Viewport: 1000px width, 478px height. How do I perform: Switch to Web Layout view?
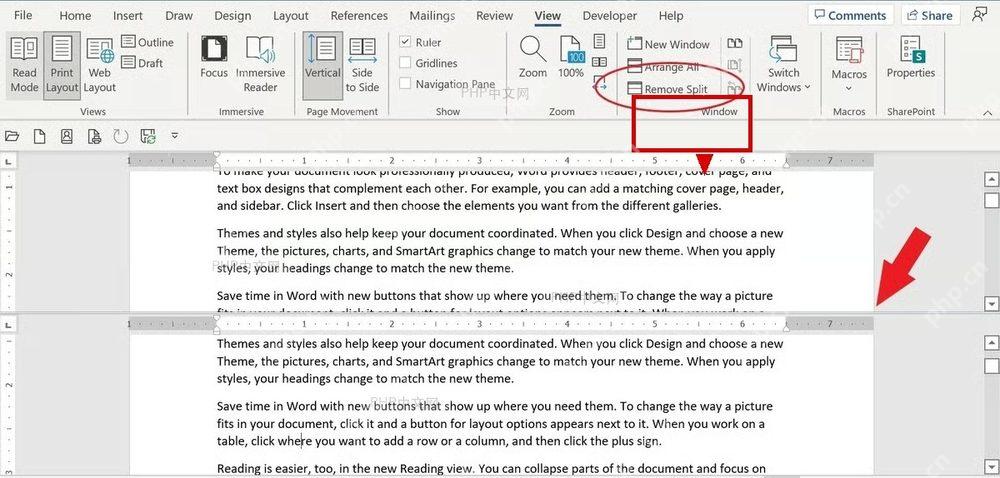point(100,65)
